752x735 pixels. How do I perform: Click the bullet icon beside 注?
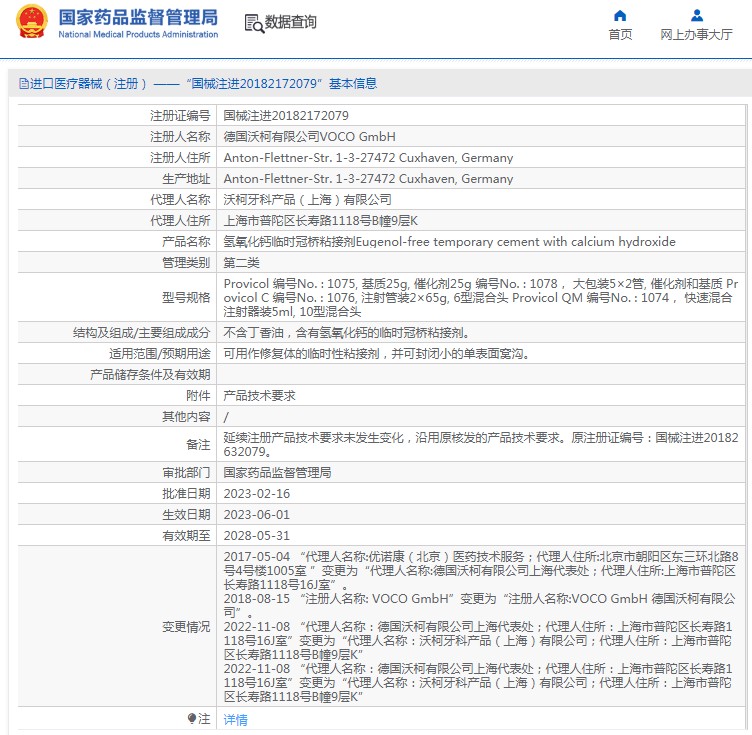pyautogui.click(x=192, y=718)
